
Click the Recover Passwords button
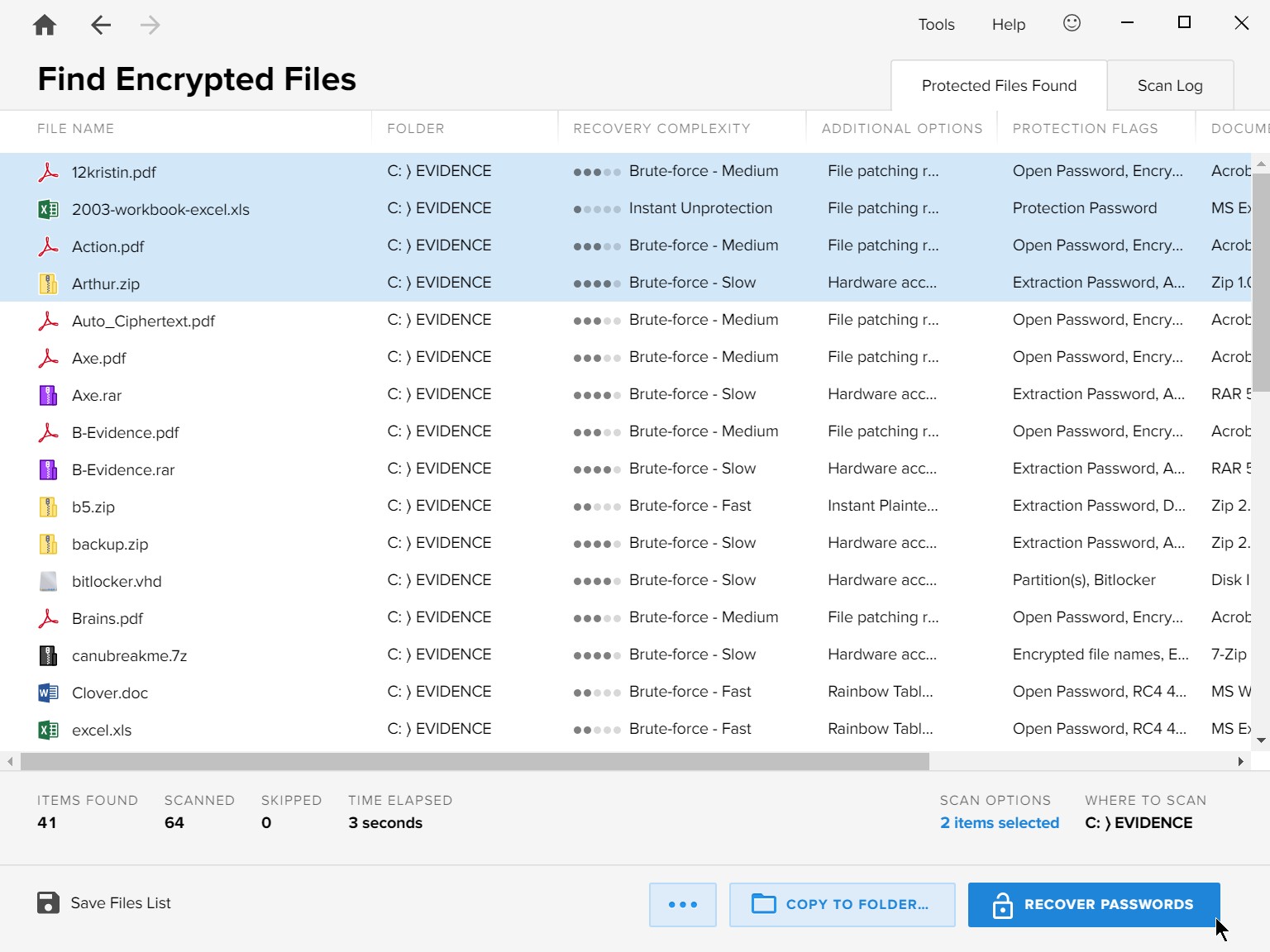click(x=1093, y=904)
